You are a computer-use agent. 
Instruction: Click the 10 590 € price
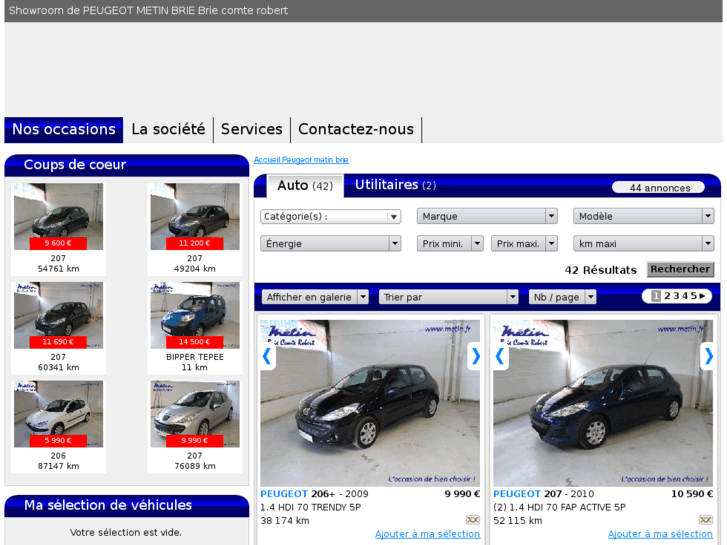(692, 494)
